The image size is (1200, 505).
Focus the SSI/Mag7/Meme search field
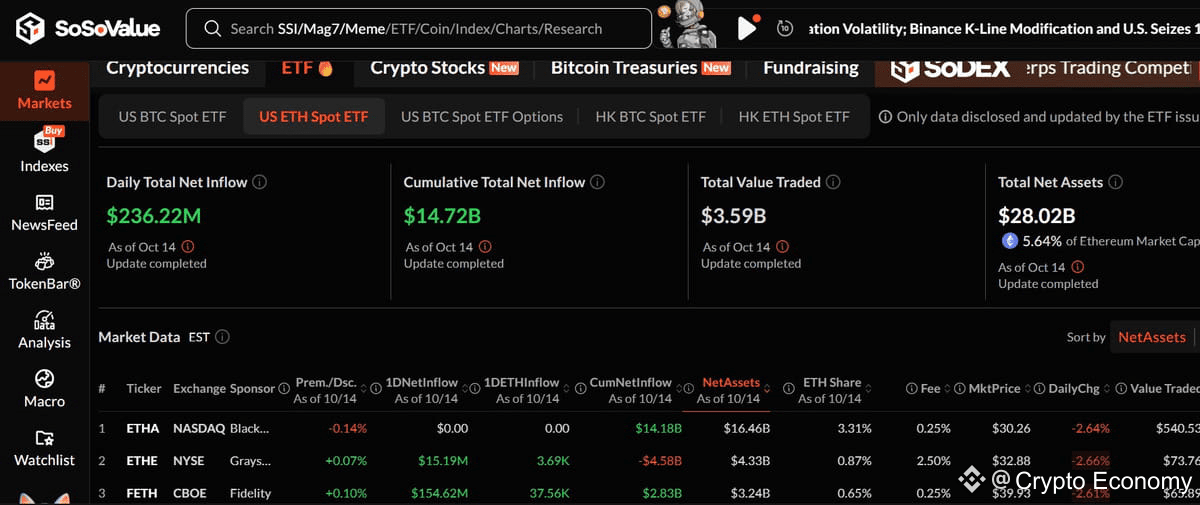pyautogui.click(x=418, y=29)
